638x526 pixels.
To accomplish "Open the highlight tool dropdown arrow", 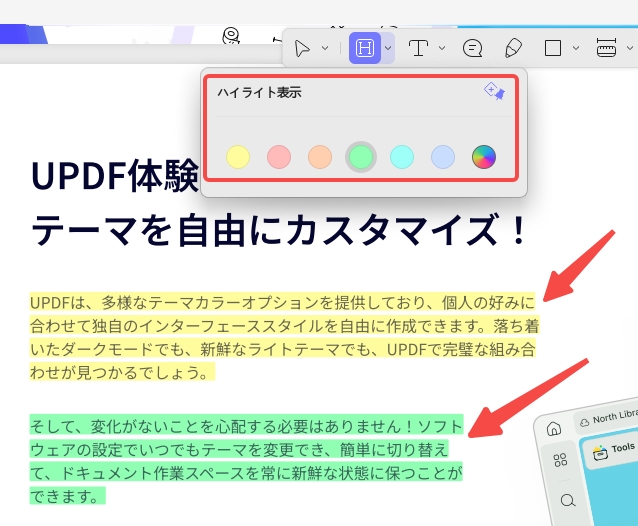I will tap(388, 48).
